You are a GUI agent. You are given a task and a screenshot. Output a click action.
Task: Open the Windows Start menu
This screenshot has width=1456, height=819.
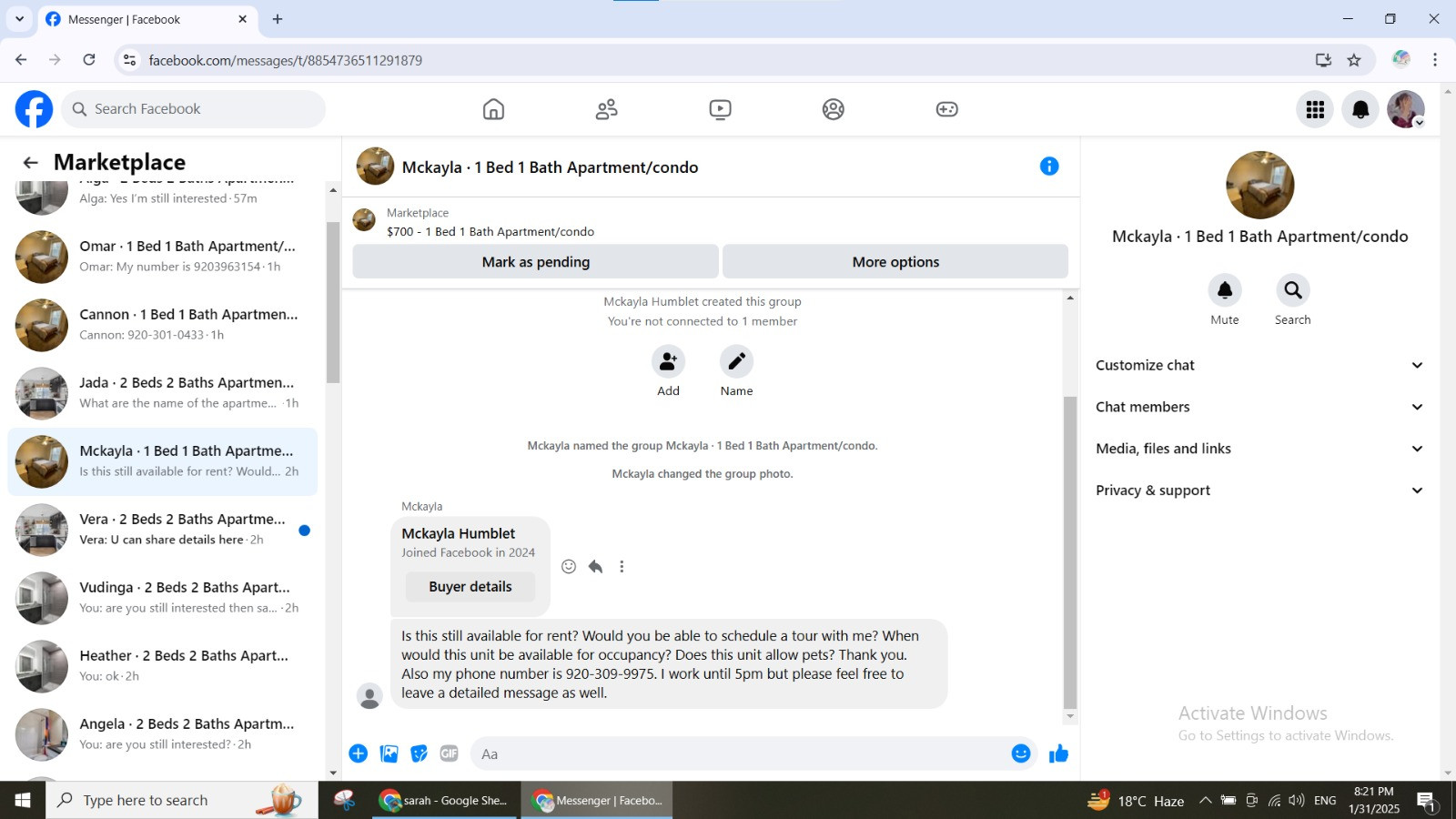coord(23,801)
